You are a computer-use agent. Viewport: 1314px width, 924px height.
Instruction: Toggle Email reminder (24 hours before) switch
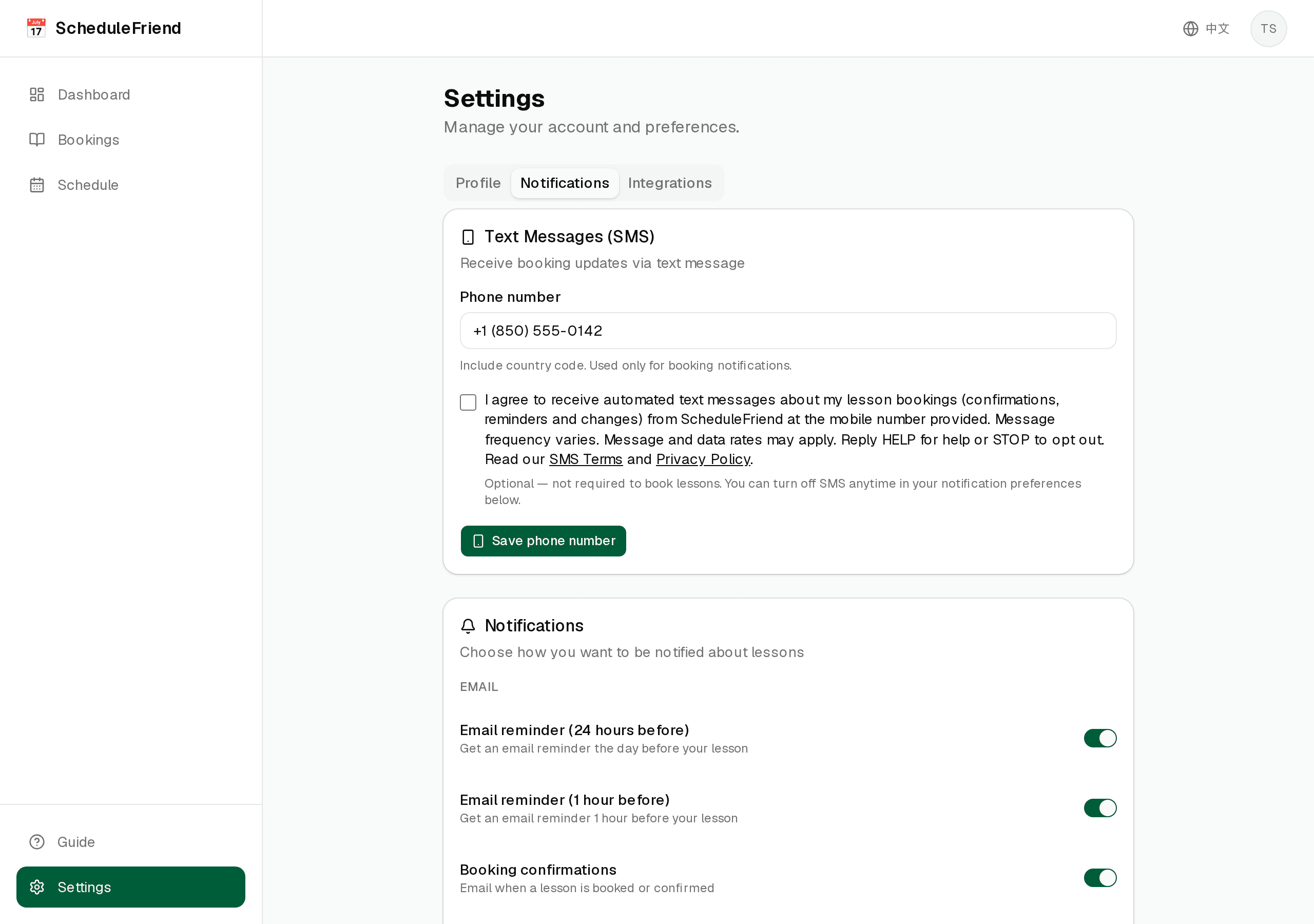coord(1100,738)
